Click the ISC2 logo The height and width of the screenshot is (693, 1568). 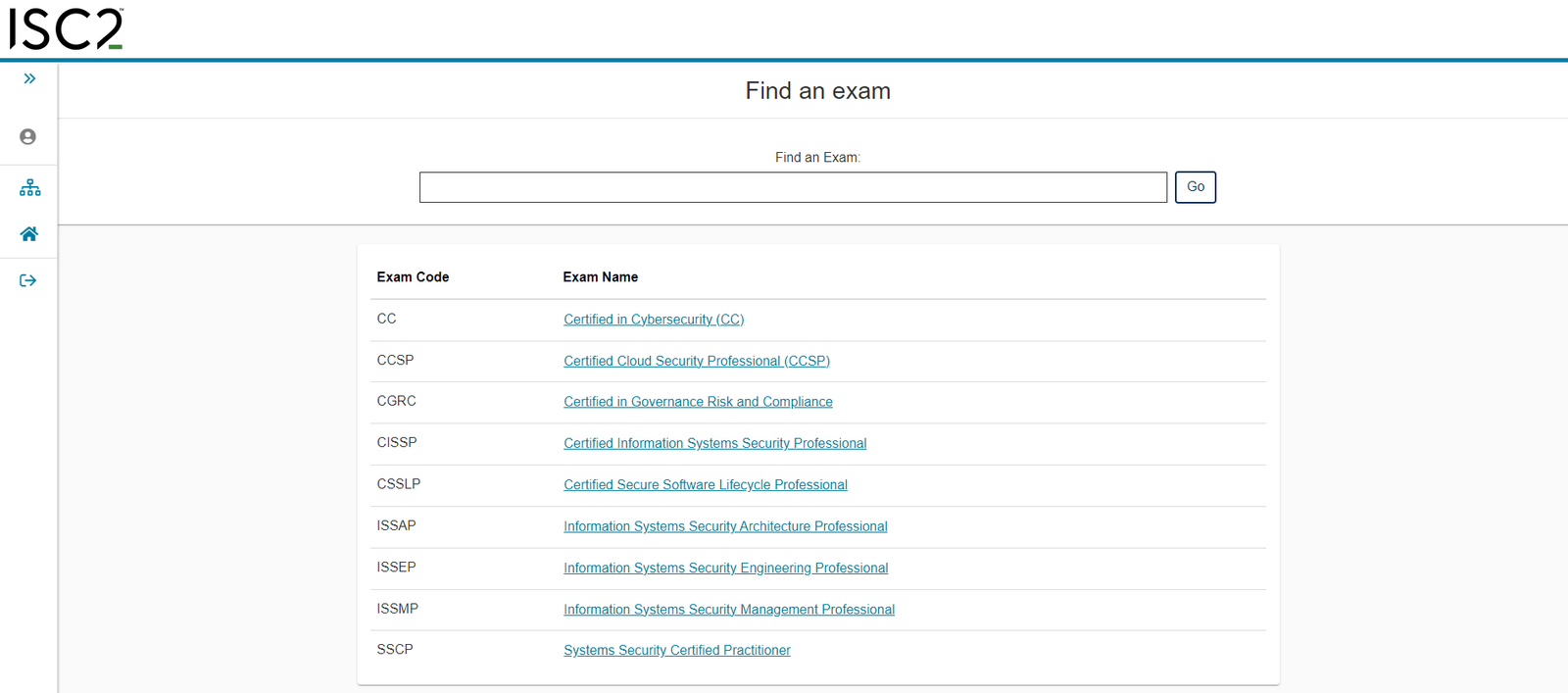pyautogui.click(x=66, y=28)
